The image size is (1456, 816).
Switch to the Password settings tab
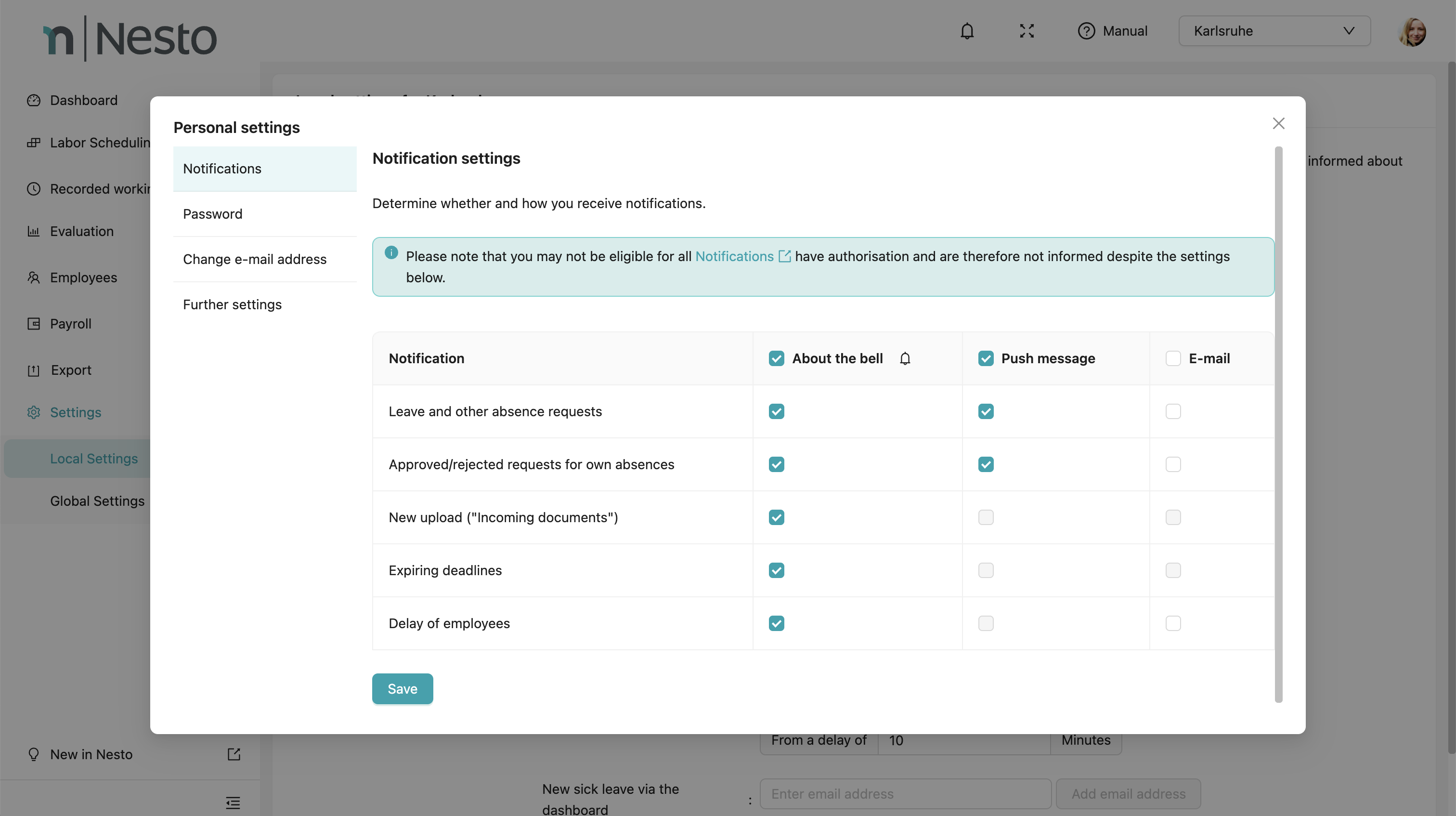[212, 214]
